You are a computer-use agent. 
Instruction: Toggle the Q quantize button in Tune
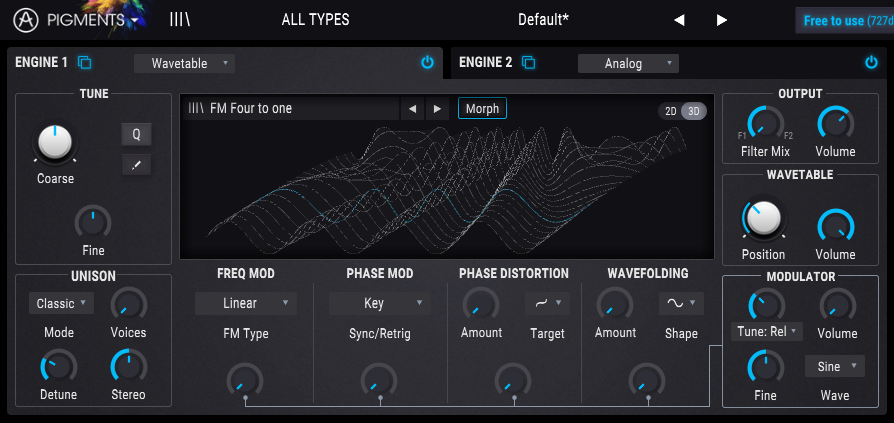click(136, 135)
